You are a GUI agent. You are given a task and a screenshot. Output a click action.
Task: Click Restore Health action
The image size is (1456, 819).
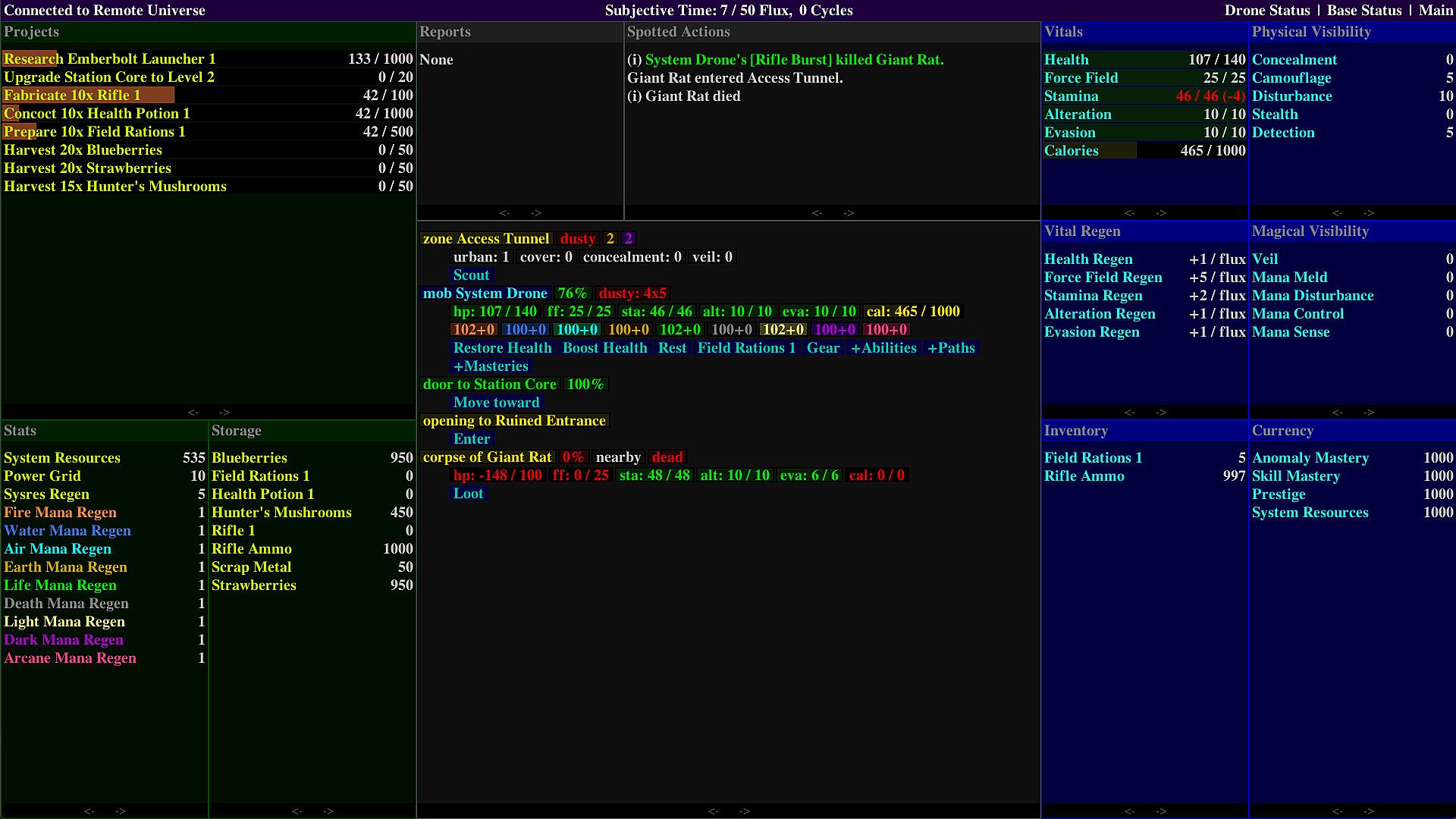(x=502, y=348)
